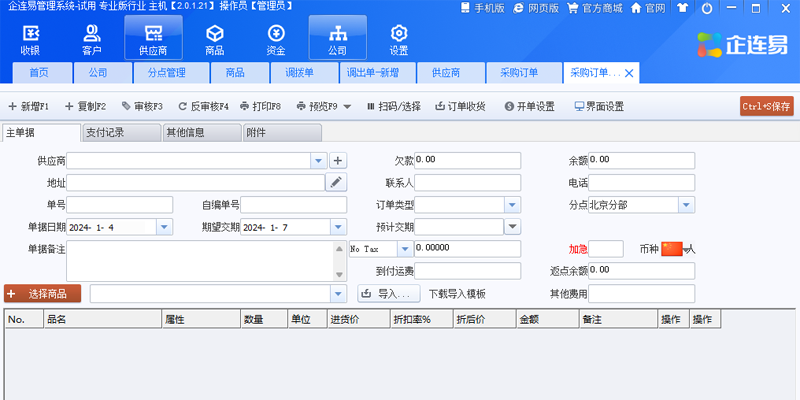Click the 品名 column header

pos(103,319)
